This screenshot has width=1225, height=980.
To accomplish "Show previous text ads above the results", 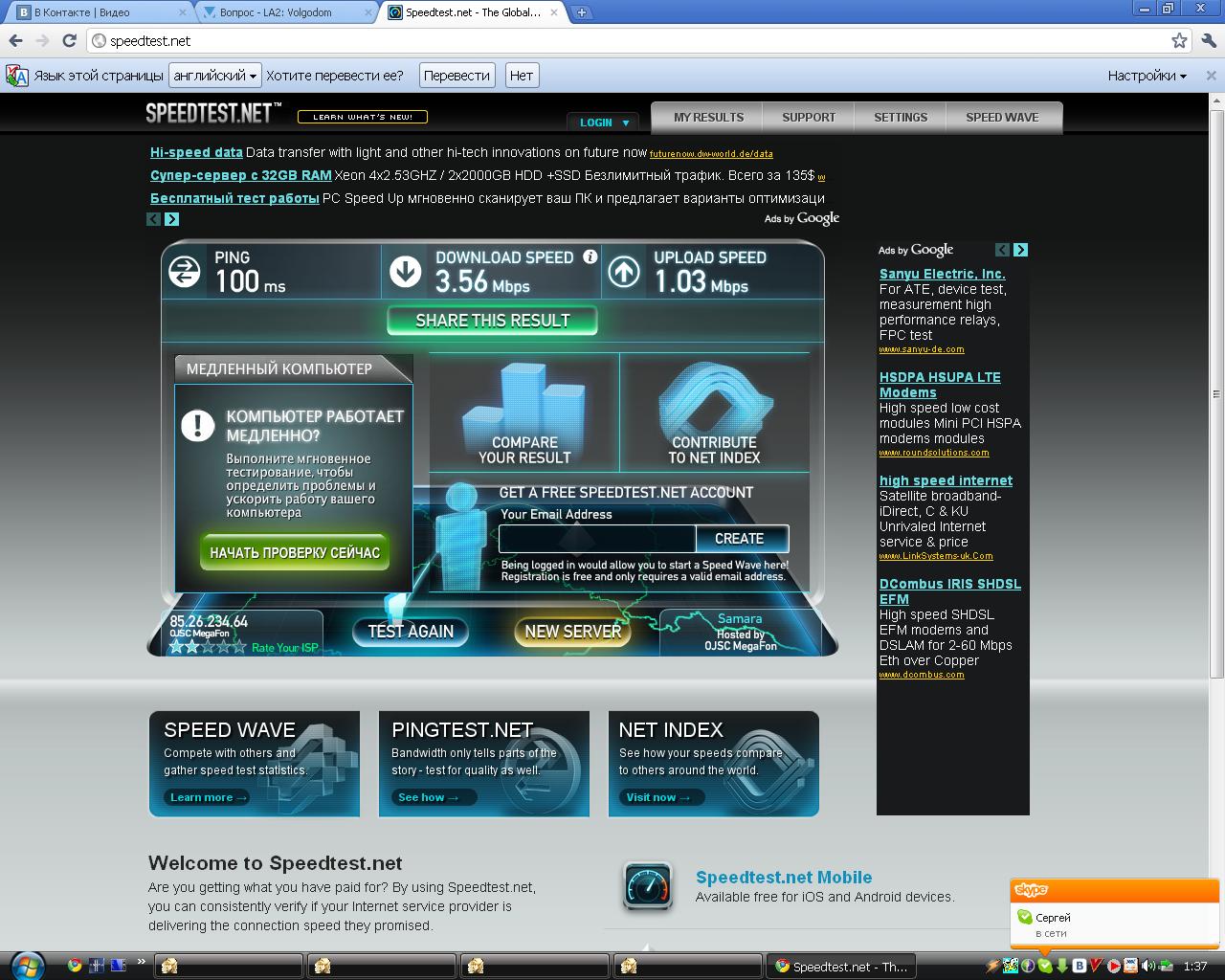I will point(154,219).
